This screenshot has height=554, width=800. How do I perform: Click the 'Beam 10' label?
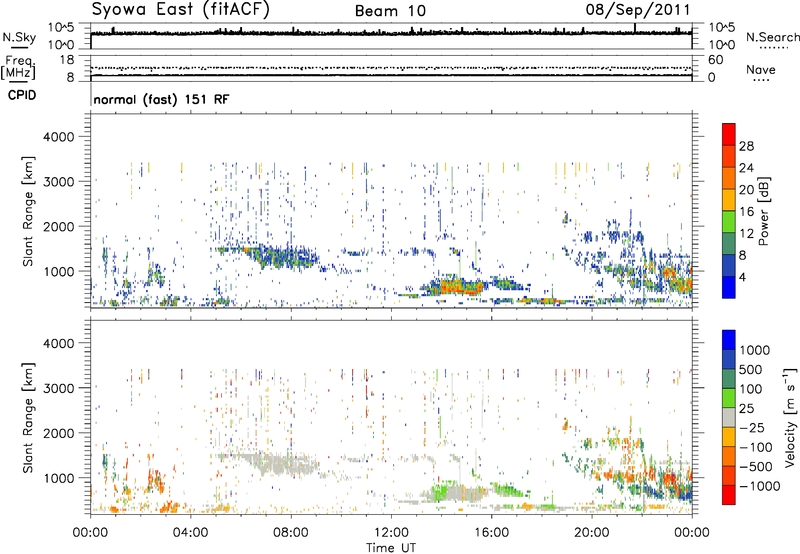click(390, 11)
